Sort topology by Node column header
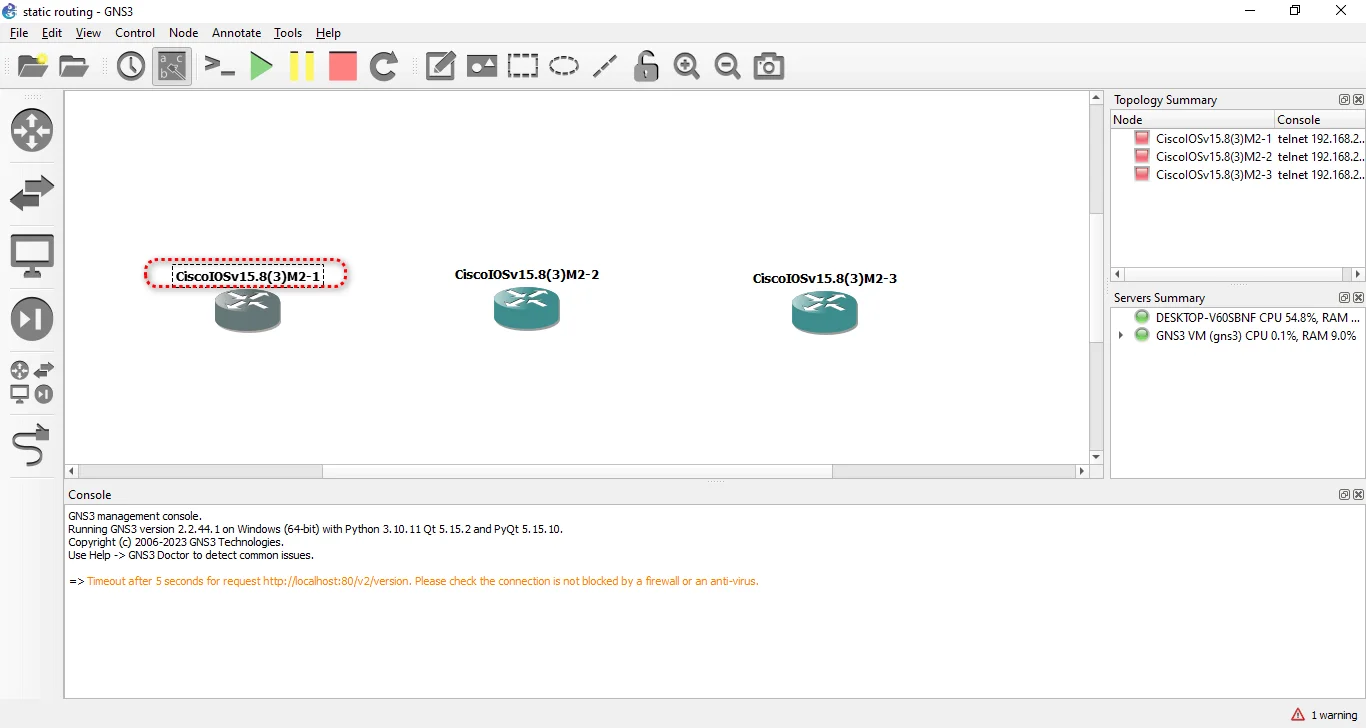1366x728 pixels. point(1193,119)
